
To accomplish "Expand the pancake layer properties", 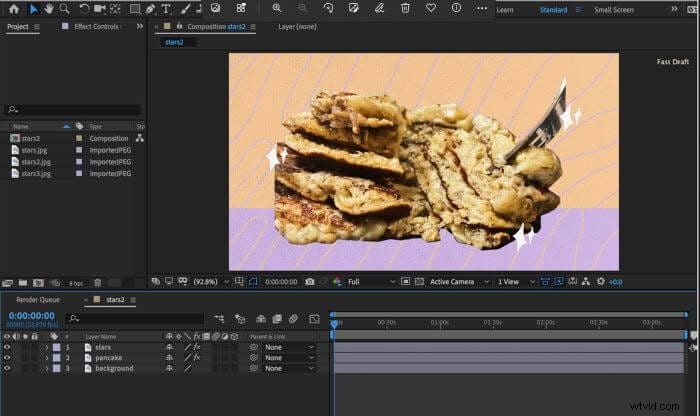I will coord(46,358).
